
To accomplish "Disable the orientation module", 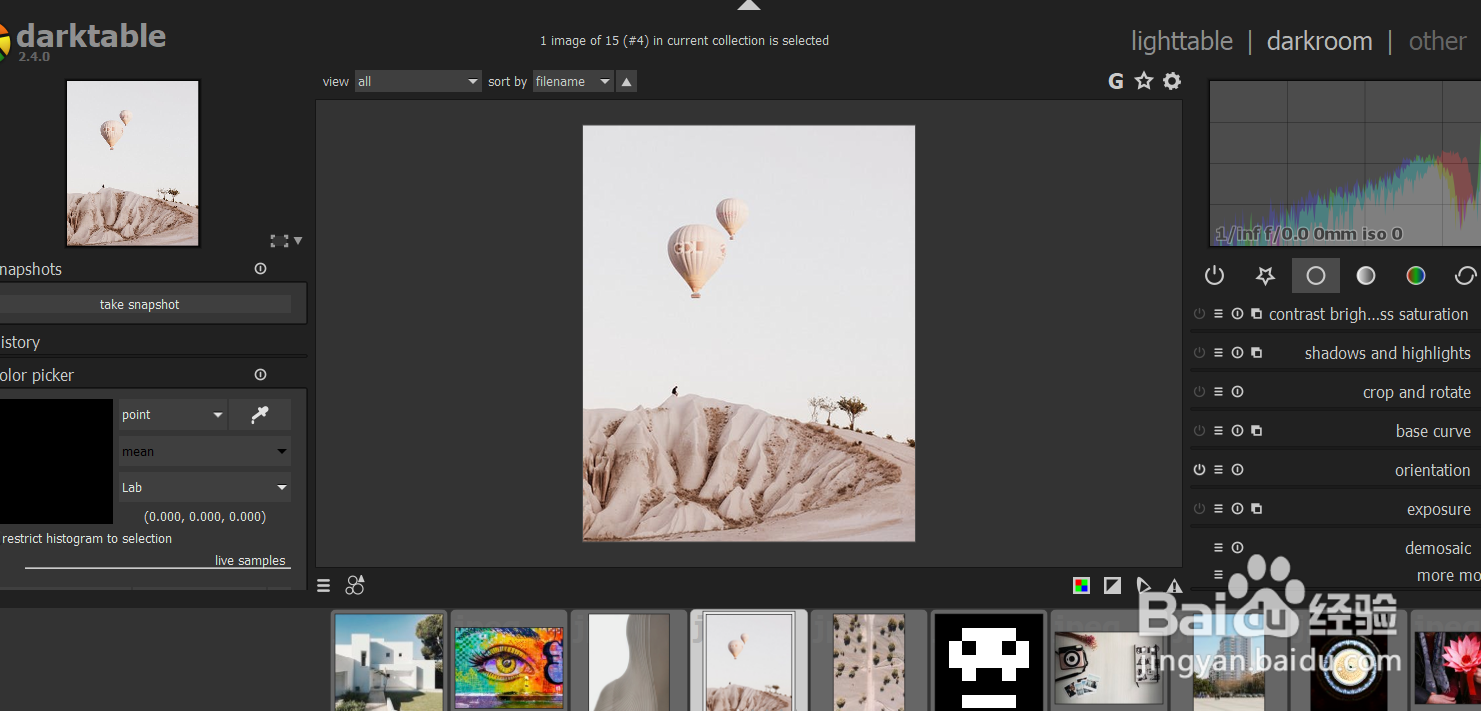I will point(1199,470).
